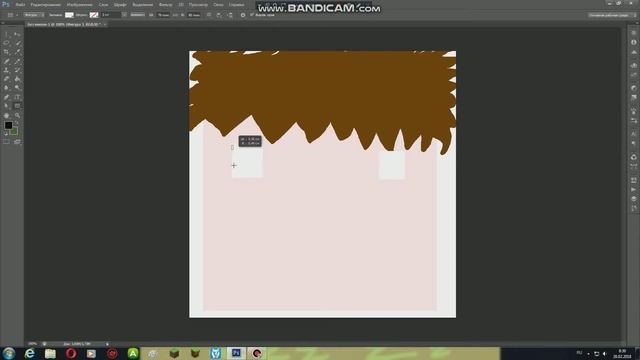Image resolution: width=640 pixels, height=360 pixels.
Task: Select the Paint Bucket tool
Action: coord(17,79)
